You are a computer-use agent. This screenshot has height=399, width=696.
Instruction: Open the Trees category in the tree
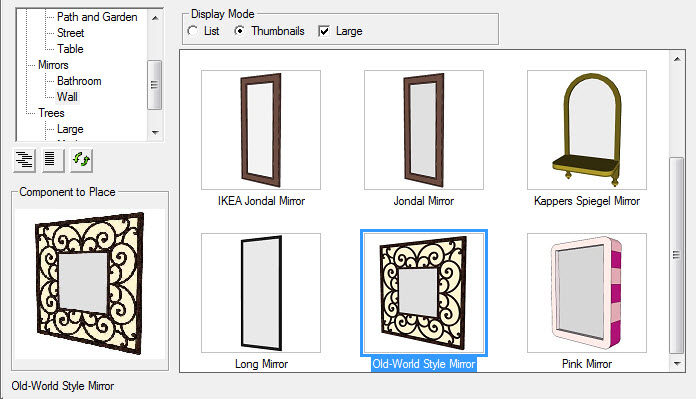pos(51,113)
